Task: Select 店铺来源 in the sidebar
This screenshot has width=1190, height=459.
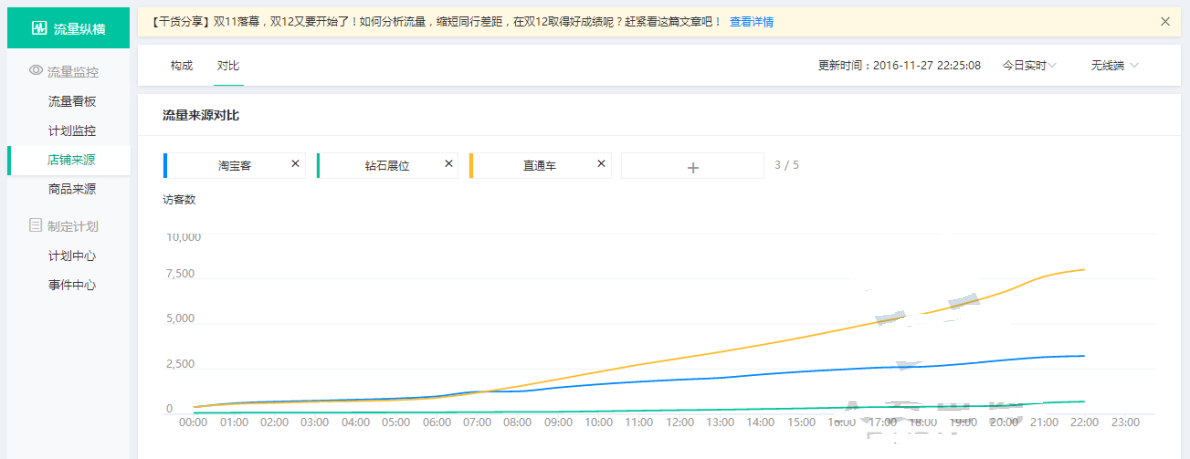Action: click(72, 160)
